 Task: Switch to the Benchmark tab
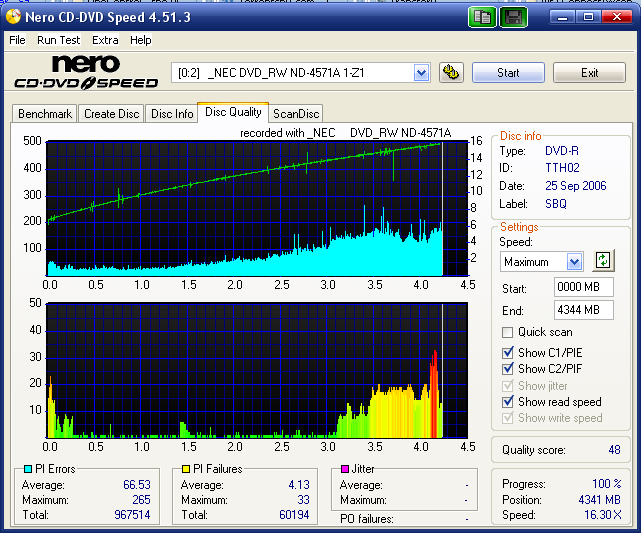click(45, 114)
